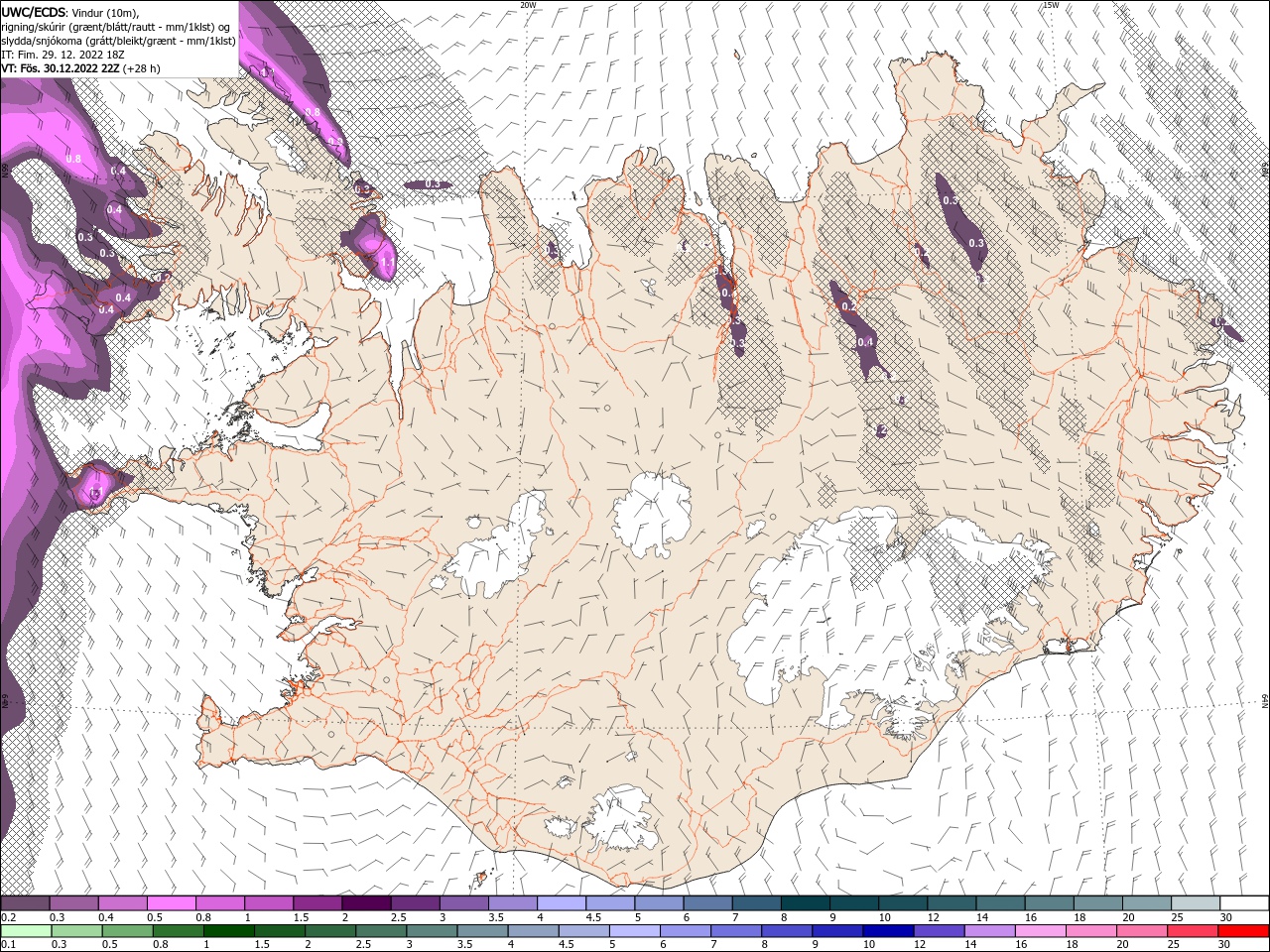Click the '0.2' number label in upper legend

tap(8, 917)
